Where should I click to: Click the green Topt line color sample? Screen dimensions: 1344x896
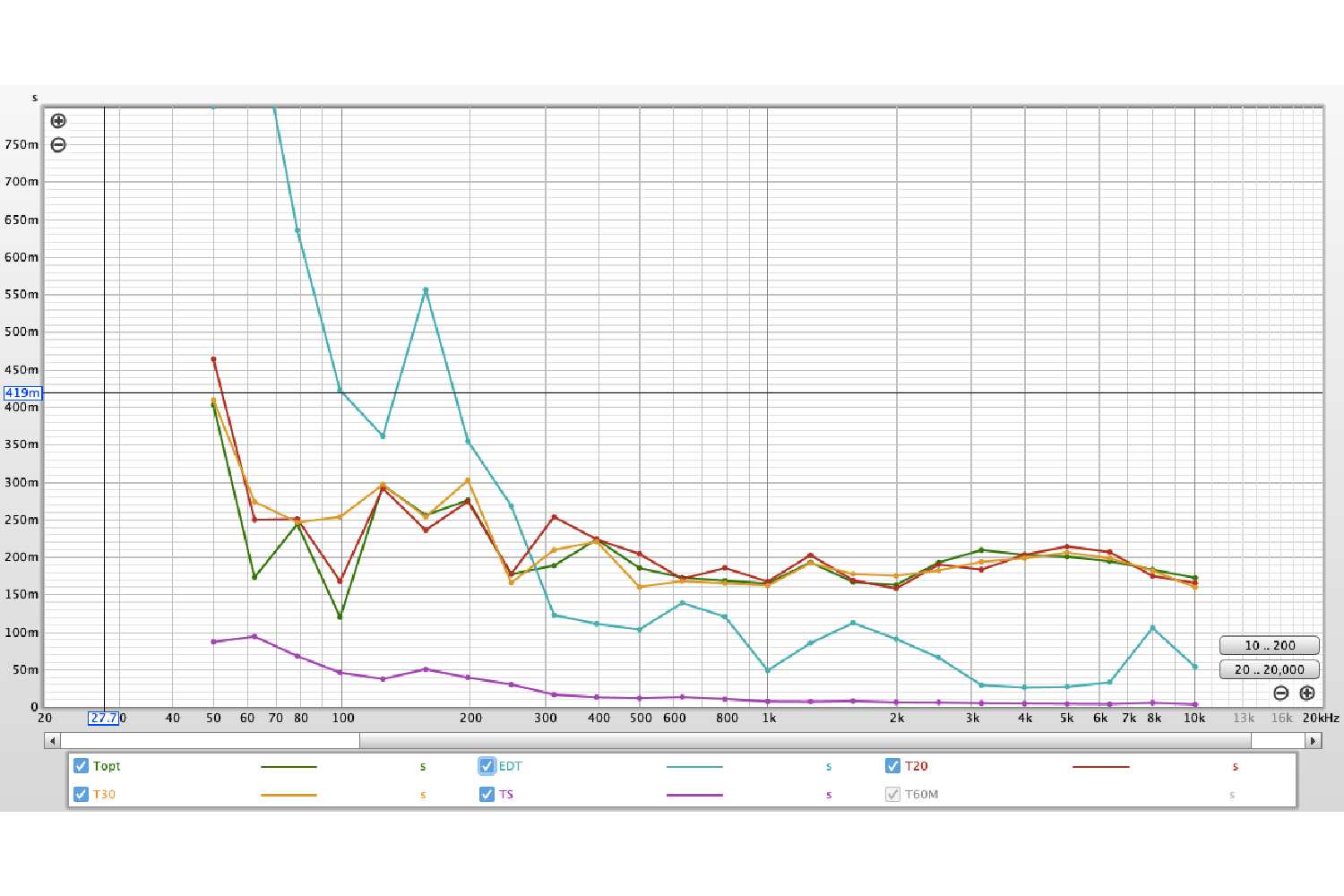click(289, 767)
